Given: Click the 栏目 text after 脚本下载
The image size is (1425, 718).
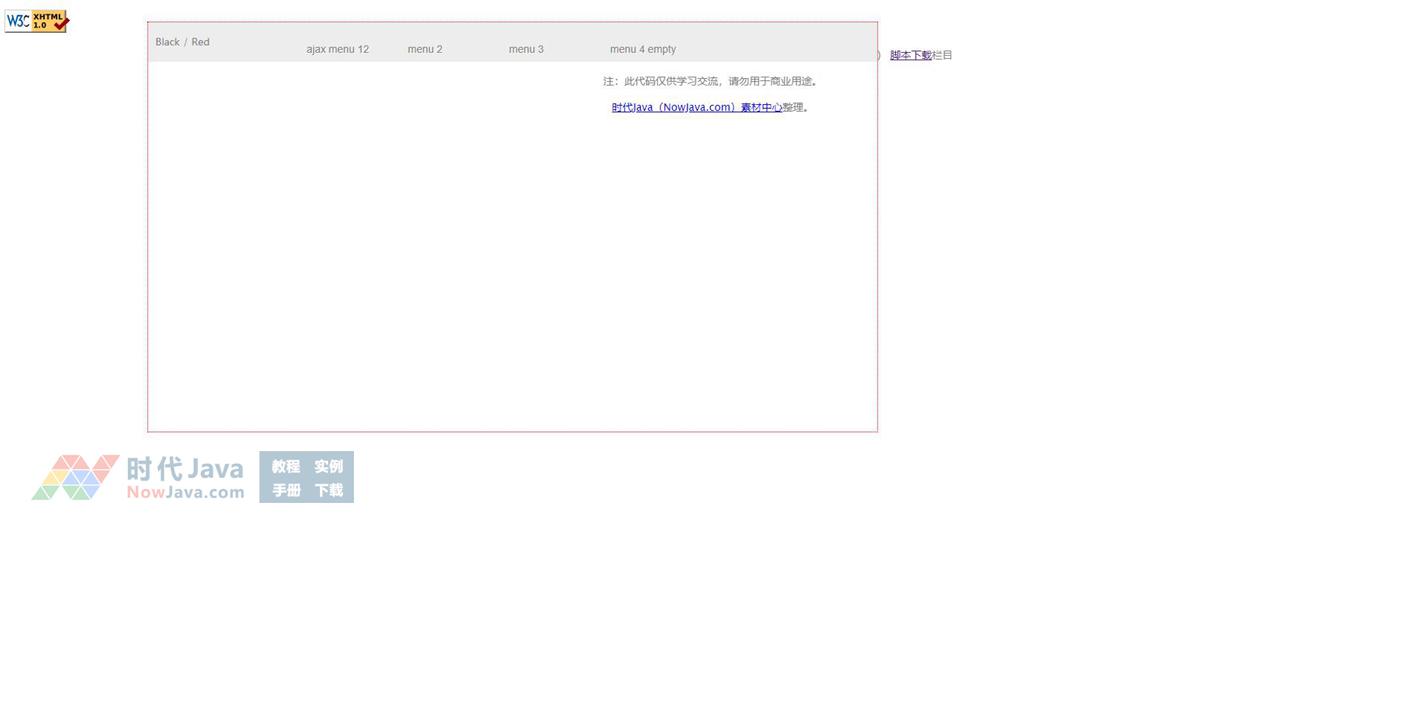Looking at the screenshot, I should (942, 55).
